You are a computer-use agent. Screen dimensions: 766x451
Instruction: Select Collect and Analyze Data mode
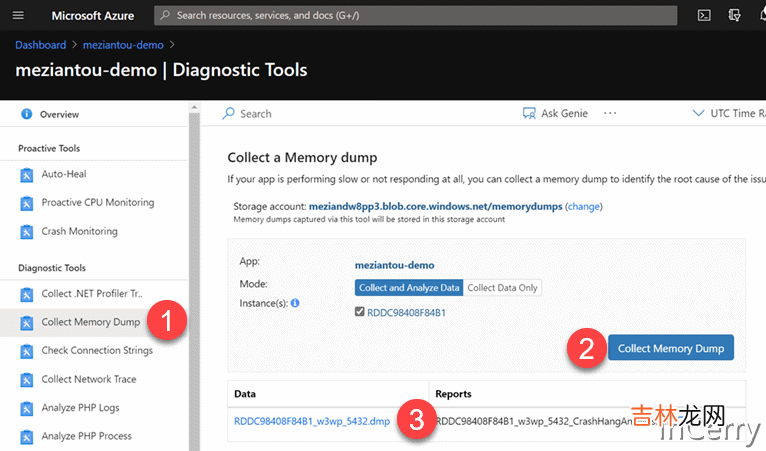click(x=408, y=288)
